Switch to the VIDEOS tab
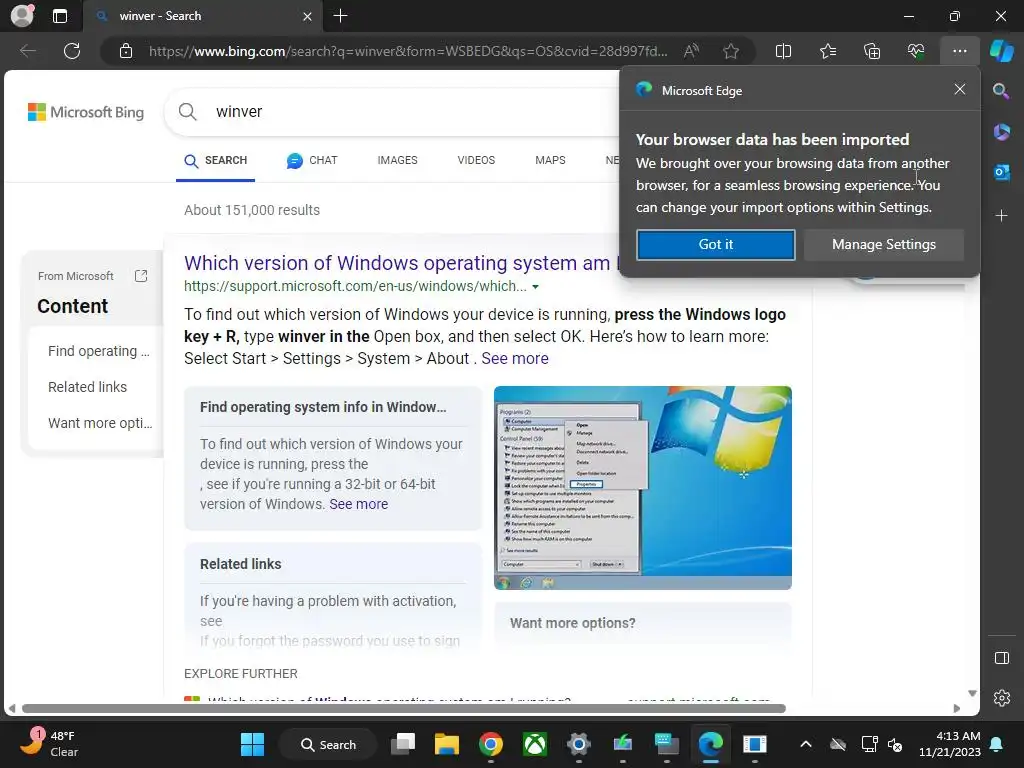This screenshot has height=768, width=1024. 476,161
